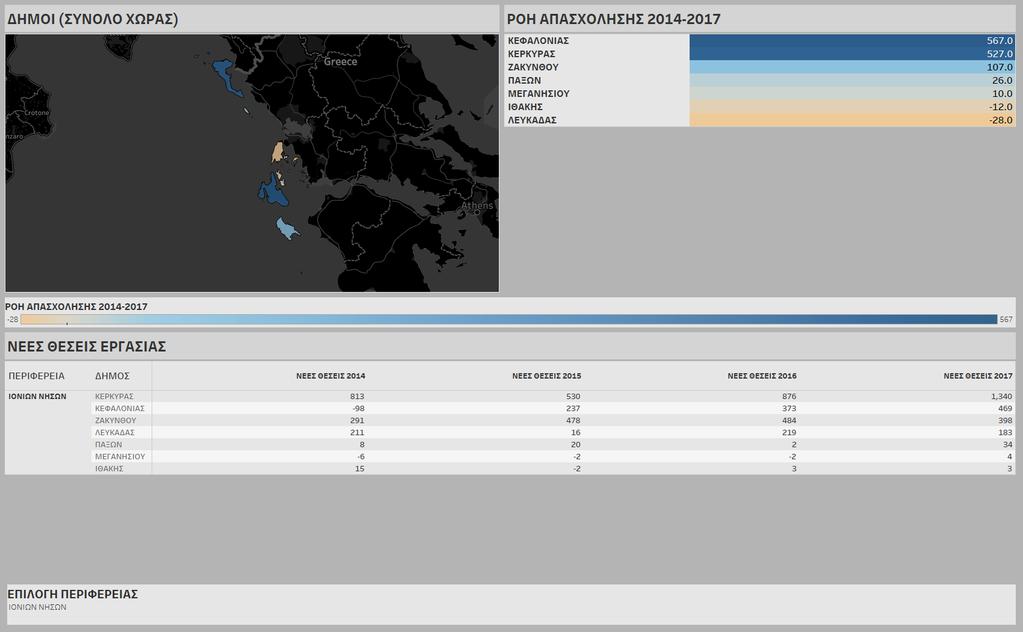Screen dimensions: 1023x632
Task: Click the ΔΗΜΟΙ (ΣΥΝΟΛΟ ΧΩΡΑΣ) panel title
Action: coord(93,19)
